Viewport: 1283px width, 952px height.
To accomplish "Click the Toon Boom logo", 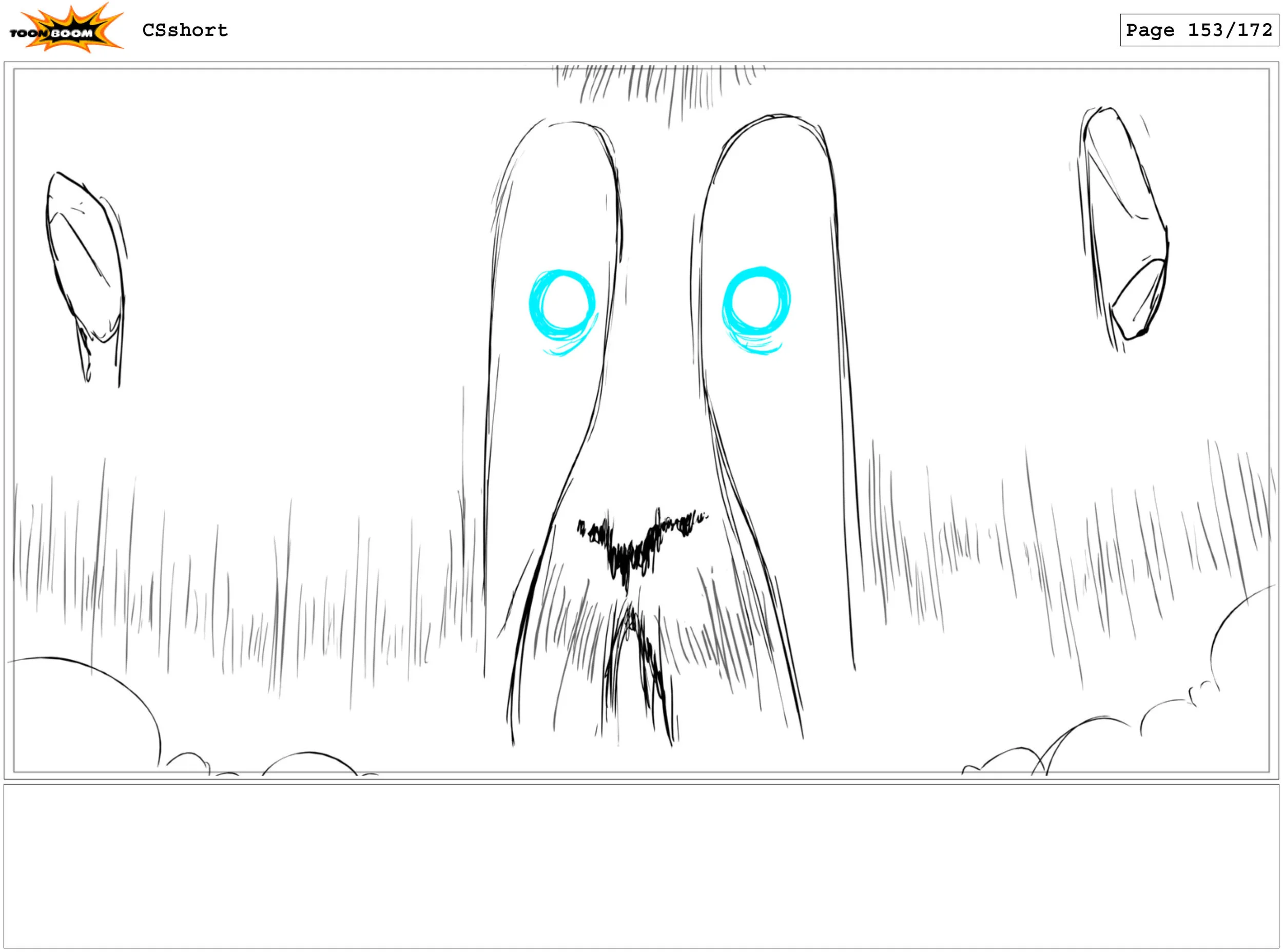I will click(x=65, y=30).
